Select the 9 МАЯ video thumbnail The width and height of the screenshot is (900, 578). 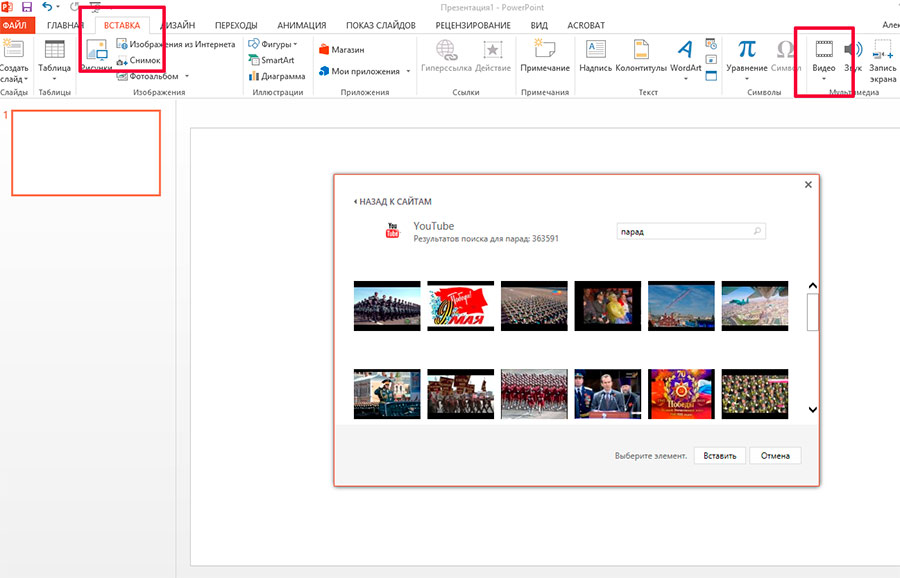coord(460,306)
